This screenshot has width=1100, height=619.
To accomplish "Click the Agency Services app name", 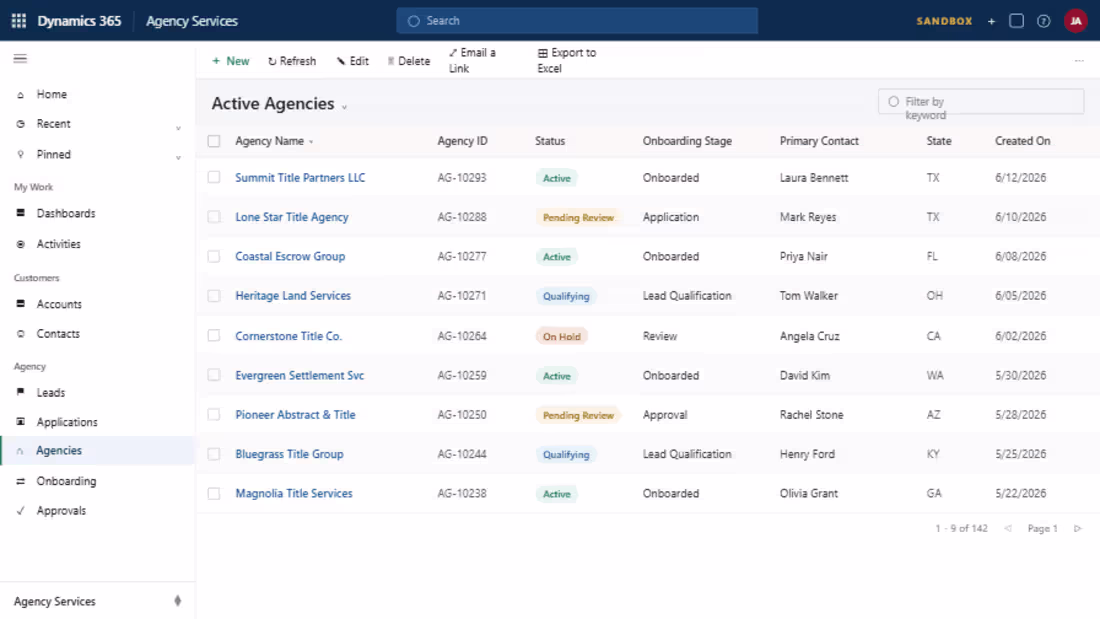I will coord(192,21).
